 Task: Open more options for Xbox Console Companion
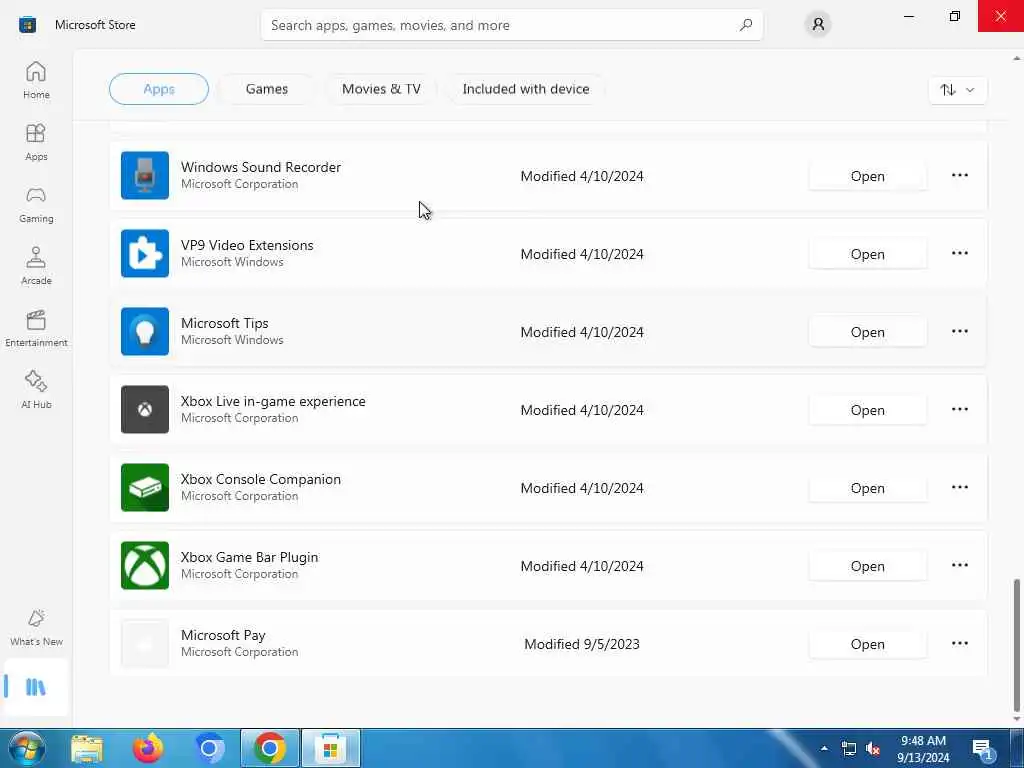pyautogui.click(x=959, y=487)
